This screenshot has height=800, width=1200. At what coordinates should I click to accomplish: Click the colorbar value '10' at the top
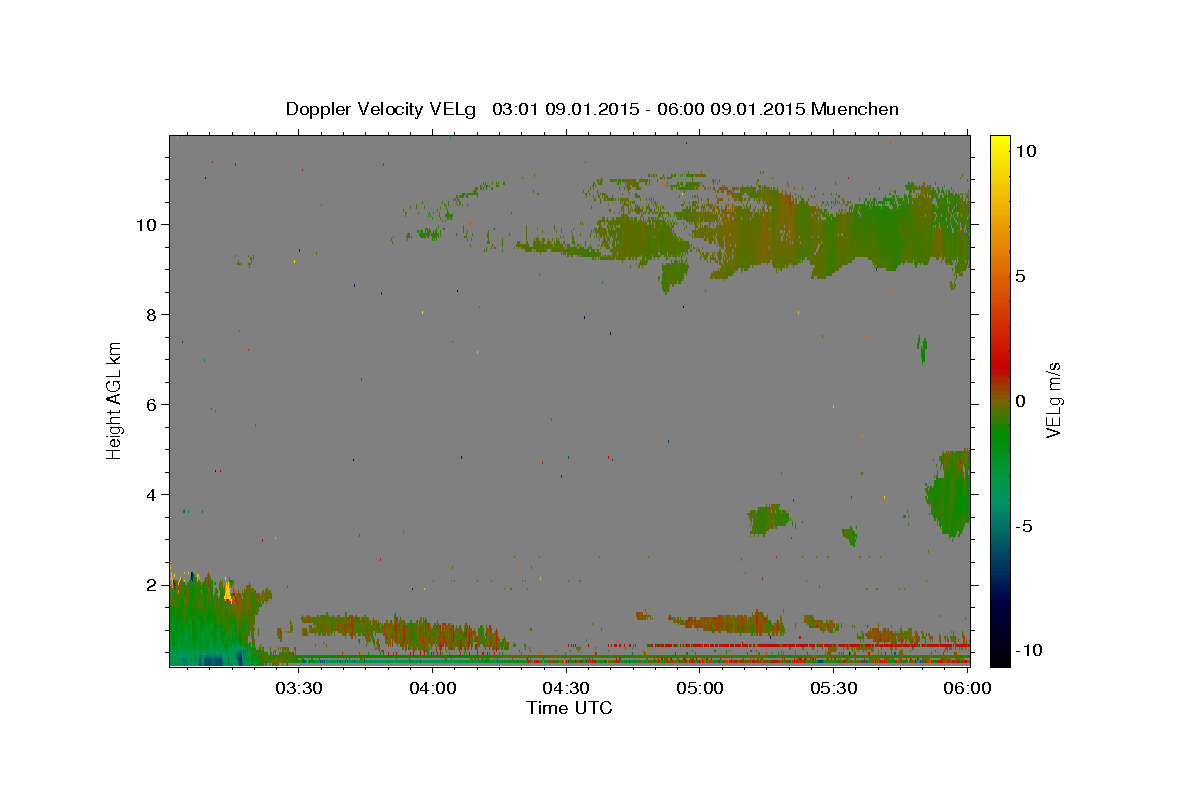[1026, 151]
